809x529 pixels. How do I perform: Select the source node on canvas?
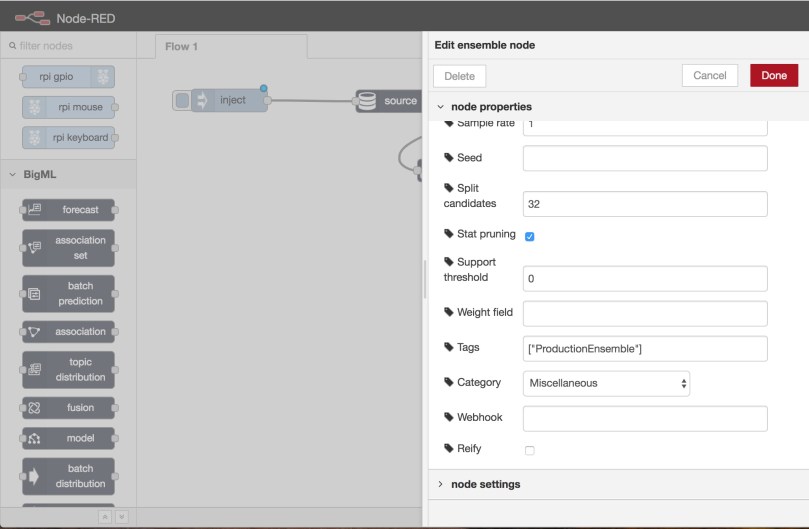(x=390, y=101)
